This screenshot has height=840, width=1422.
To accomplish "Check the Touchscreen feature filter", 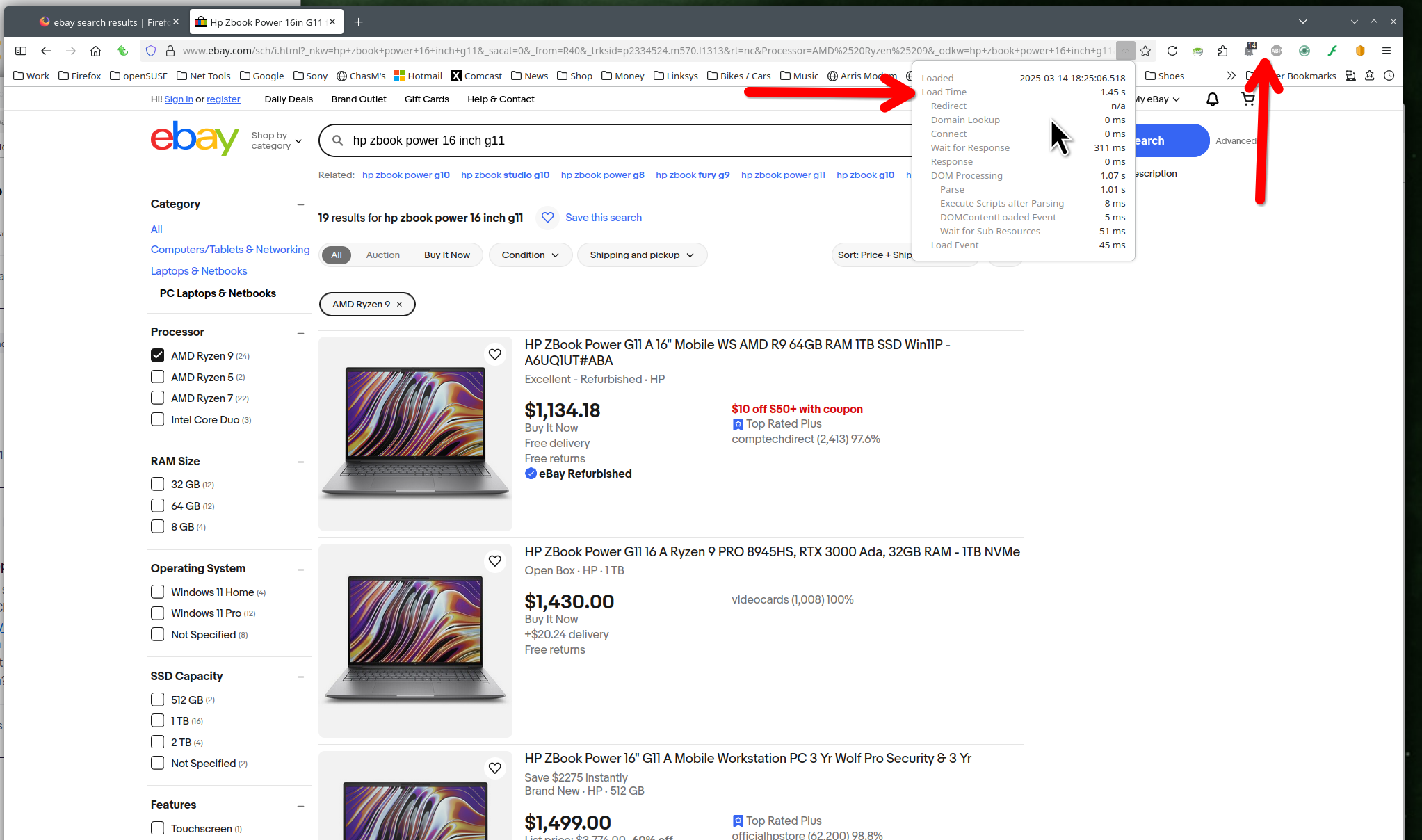I will pos(158,828).
